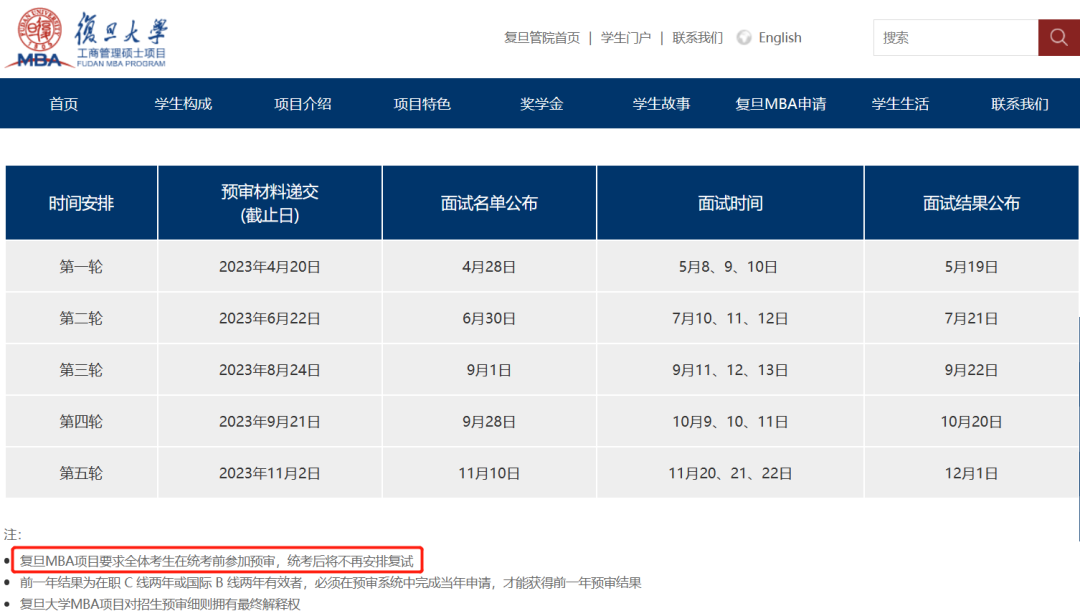Select 项目特色 from the navigation bar
This screenshot has height=616, width=1080.
pos(422,104)
